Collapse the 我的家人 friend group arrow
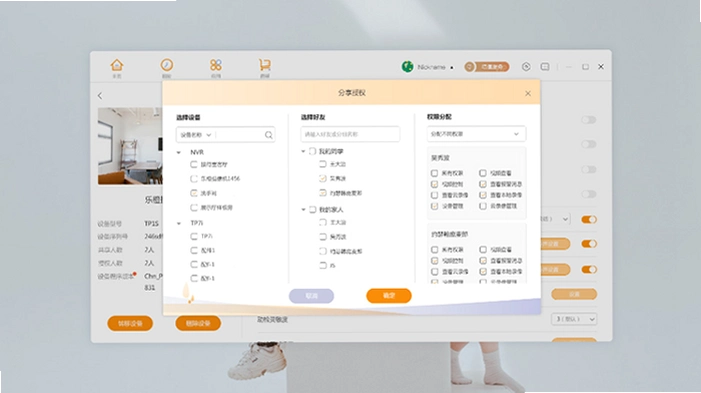The width and height of the screenshot is (701, 393). 303,209
